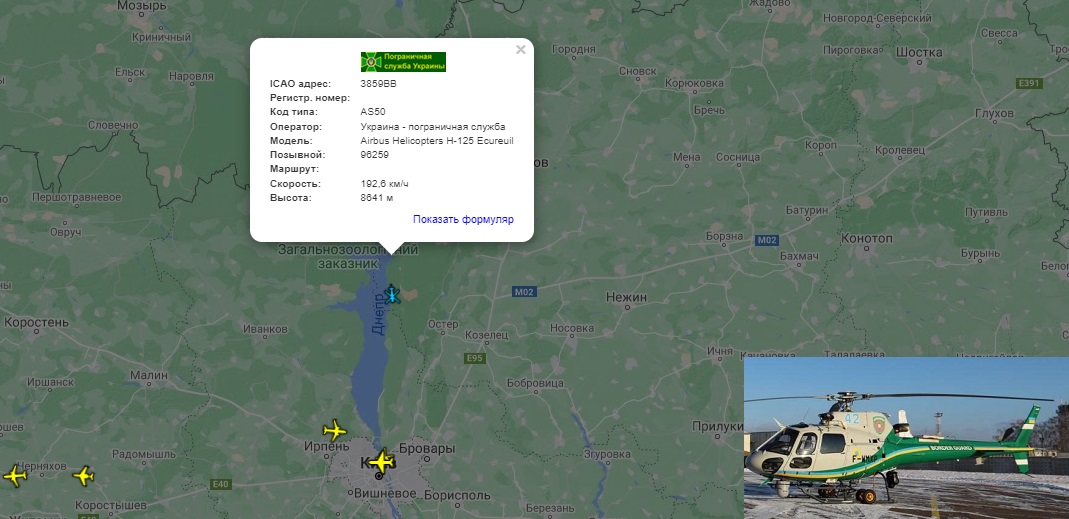
Task: Click the M02 road marker near Oster
Action: tap(524, 292)
